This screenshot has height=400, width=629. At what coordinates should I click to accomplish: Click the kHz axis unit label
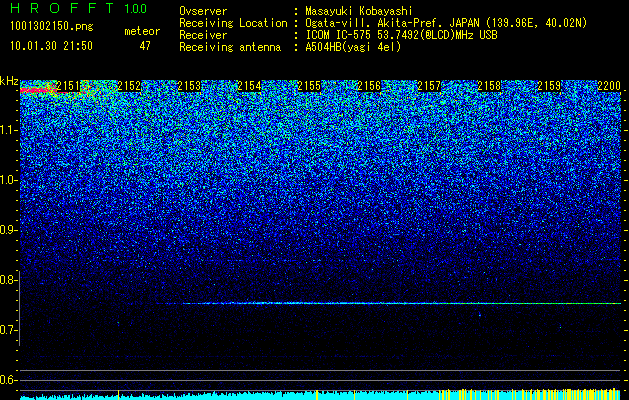[x=9, y=81]
